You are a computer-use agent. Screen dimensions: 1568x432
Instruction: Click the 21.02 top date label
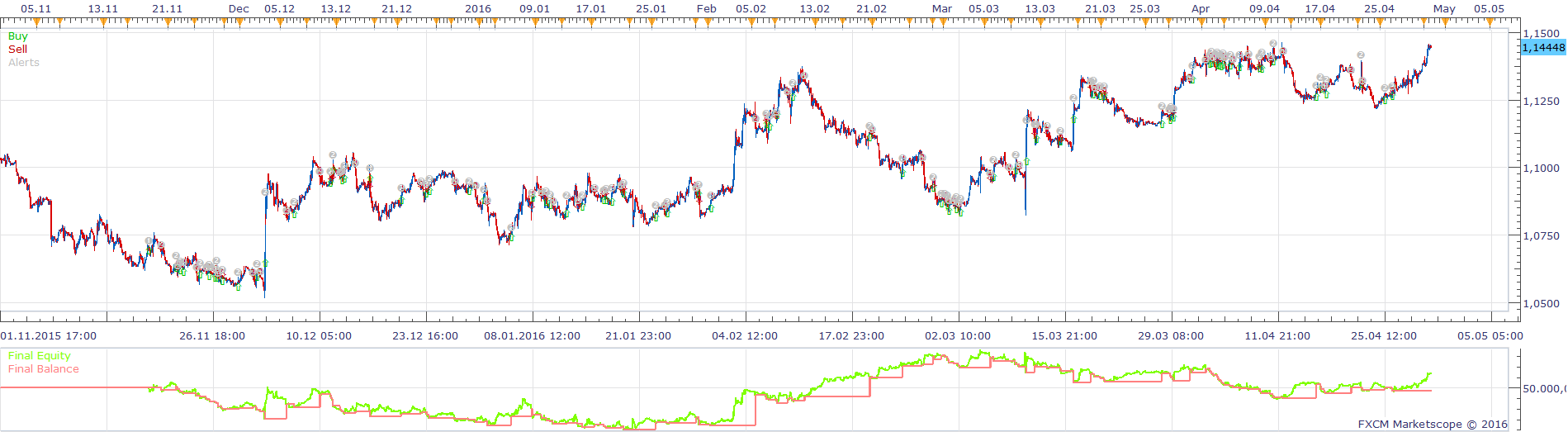871,9
